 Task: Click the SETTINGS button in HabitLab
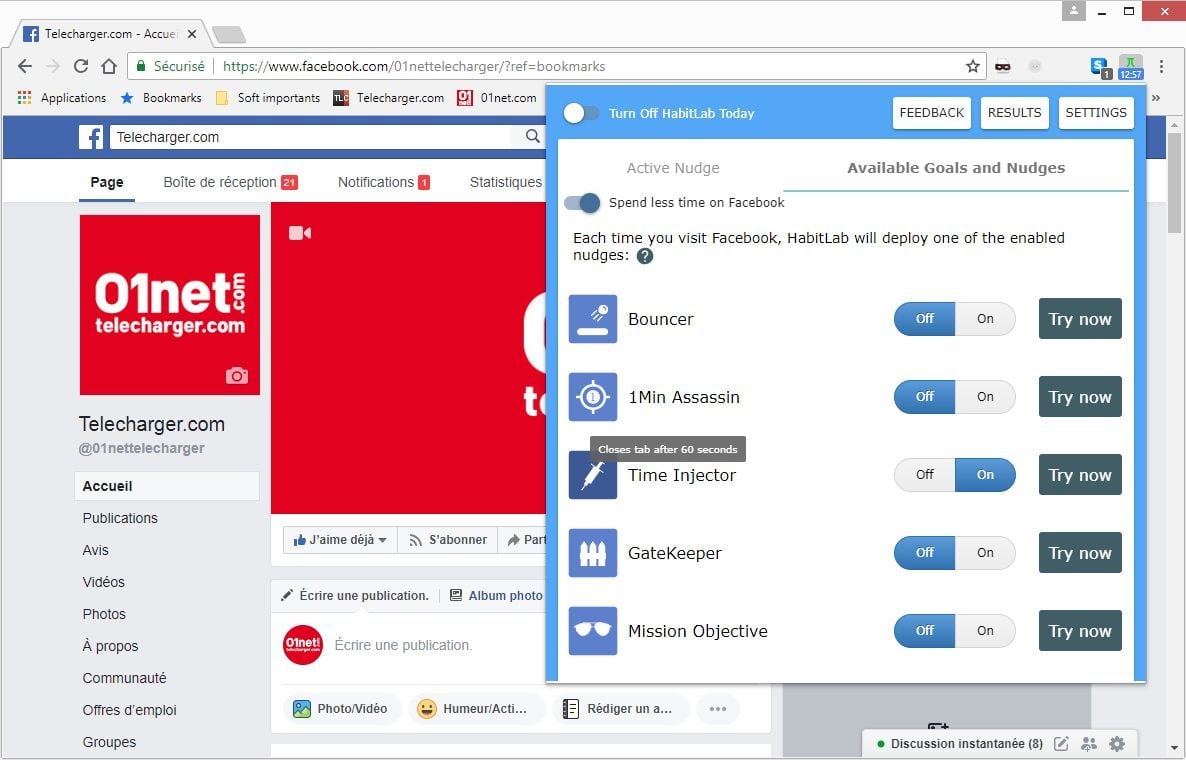point(1095,113)
